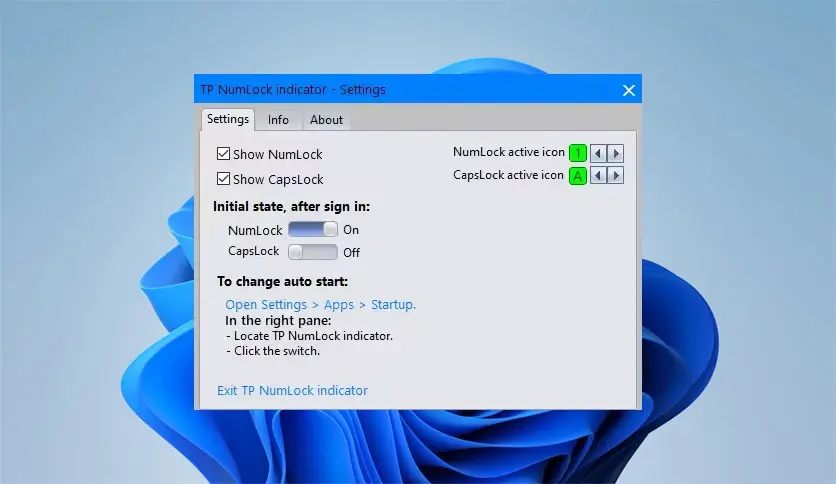Viewport: 836px width, 484px height.
Task: Click the '- Click the switch.' text
Action: tap(273, 351)
